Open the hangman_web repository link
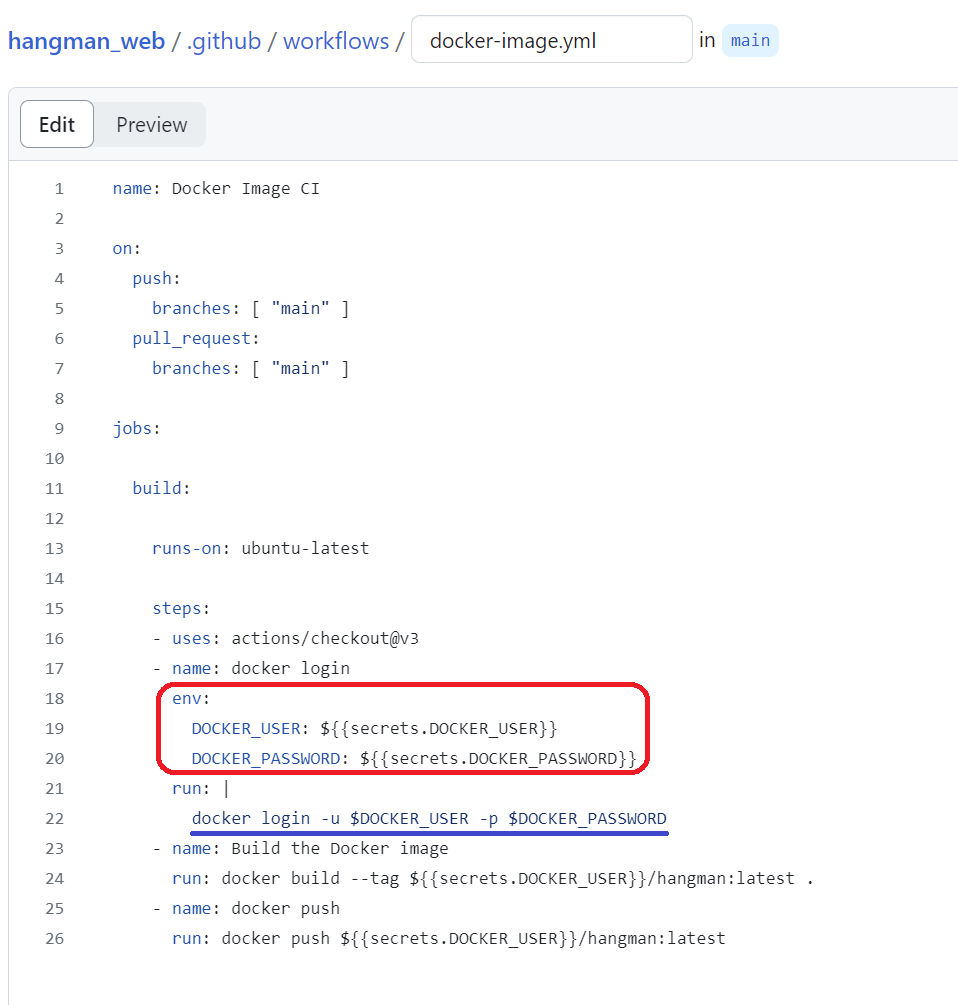Screen dimensions: 958x1005 pos(87,41)
